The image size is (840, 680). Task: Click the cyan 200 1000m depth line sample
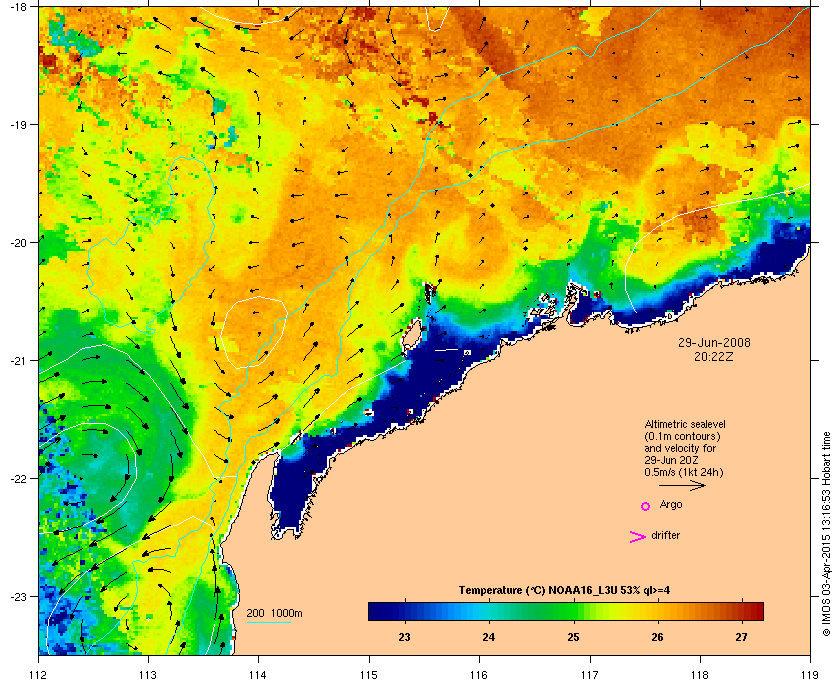(268, 623)
